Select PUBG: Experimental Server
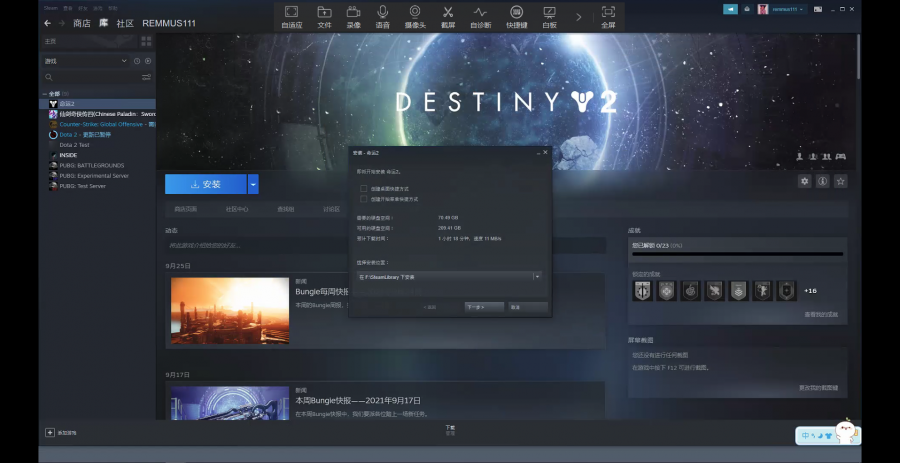 (97, 176)
